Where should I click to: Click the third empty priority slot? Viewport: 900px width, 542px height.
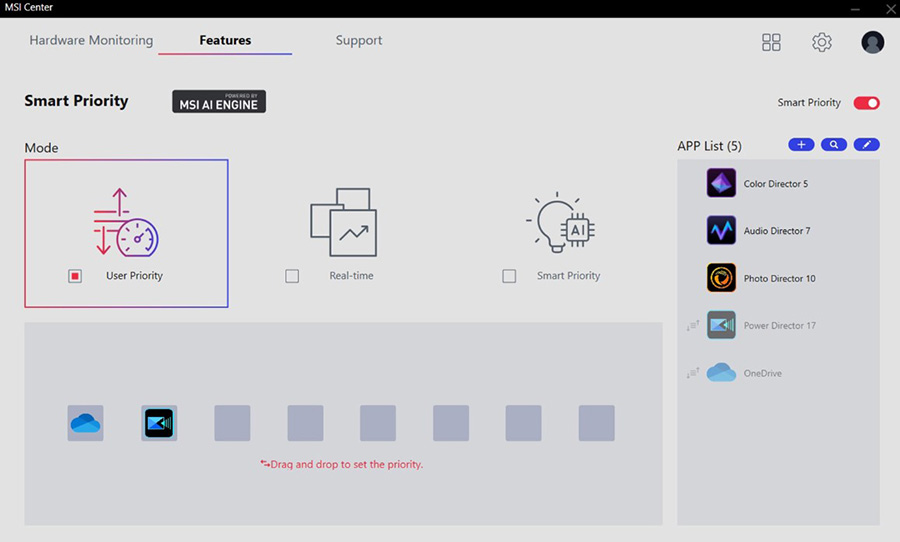click(x=378, y=423)
